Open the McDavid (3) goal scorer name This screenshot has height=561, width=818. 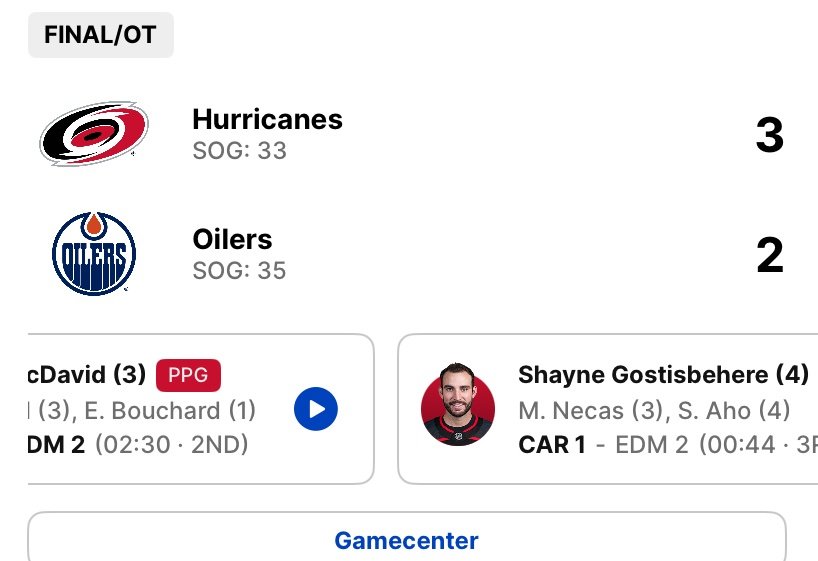click(87, 374)
